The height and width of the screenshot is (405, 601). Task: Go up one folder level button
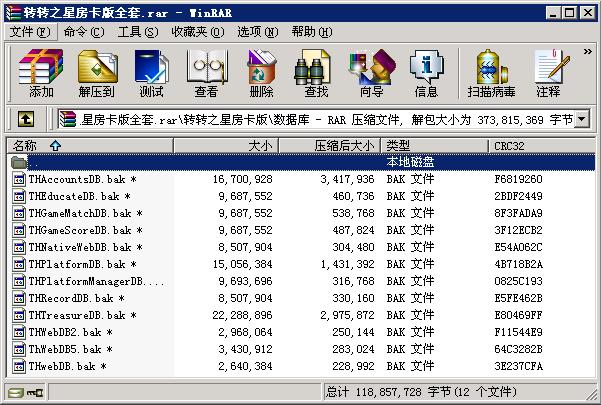[26, 120]
